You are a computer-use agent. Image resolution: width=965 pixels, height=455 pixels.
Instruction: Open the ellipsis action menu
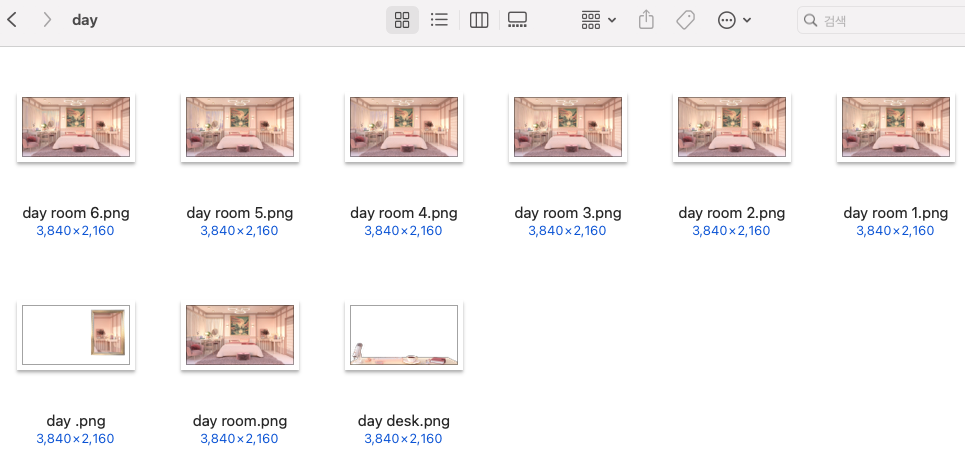(x=734, y=20)
